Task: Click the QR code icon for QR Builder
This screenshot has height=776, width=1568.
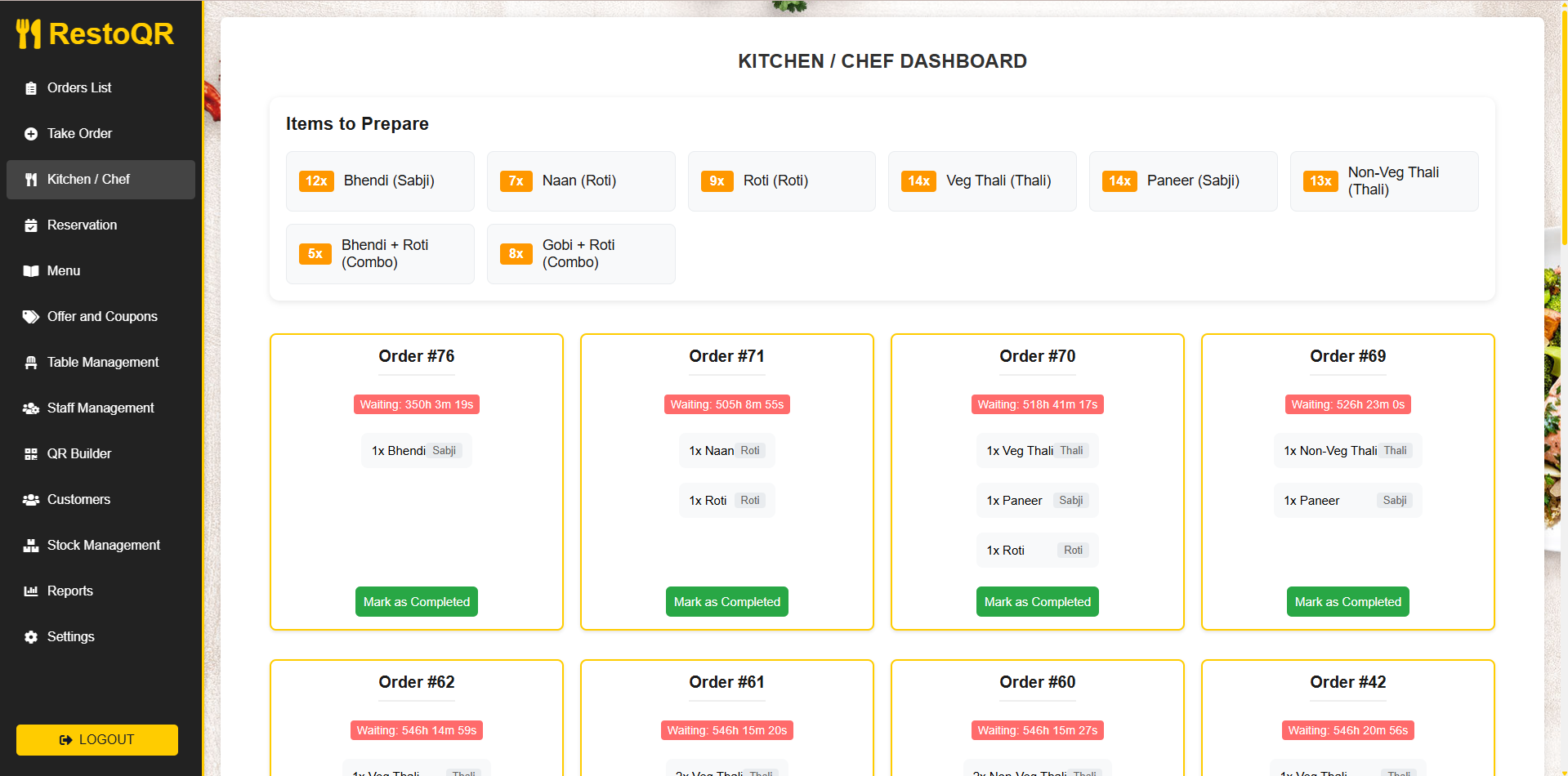Action: 31,454
